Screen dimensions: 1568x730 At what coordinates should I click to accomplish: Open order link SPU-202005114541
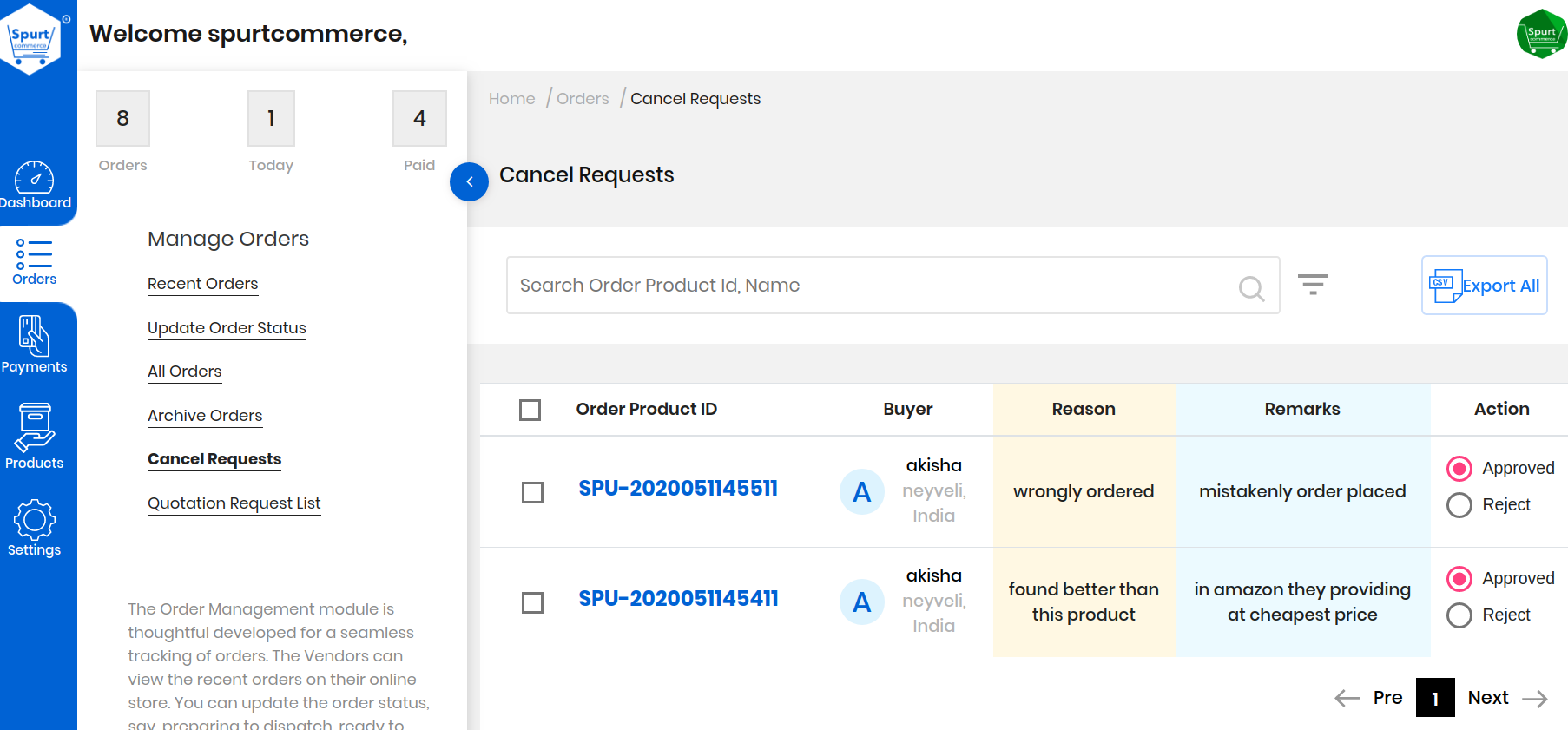[x=678, y=599]
